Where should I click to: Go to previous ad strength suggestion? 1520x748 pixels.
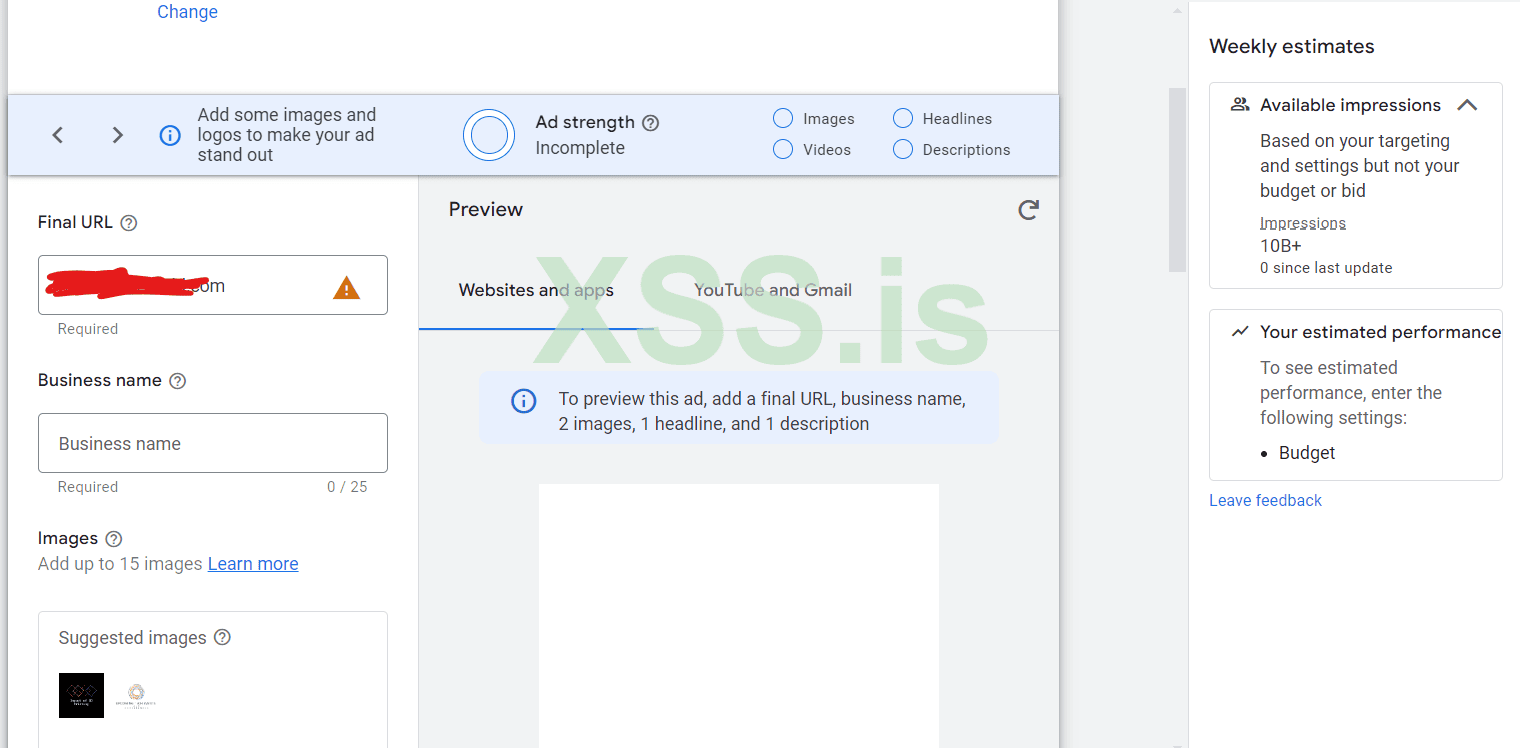coord(58,135)
